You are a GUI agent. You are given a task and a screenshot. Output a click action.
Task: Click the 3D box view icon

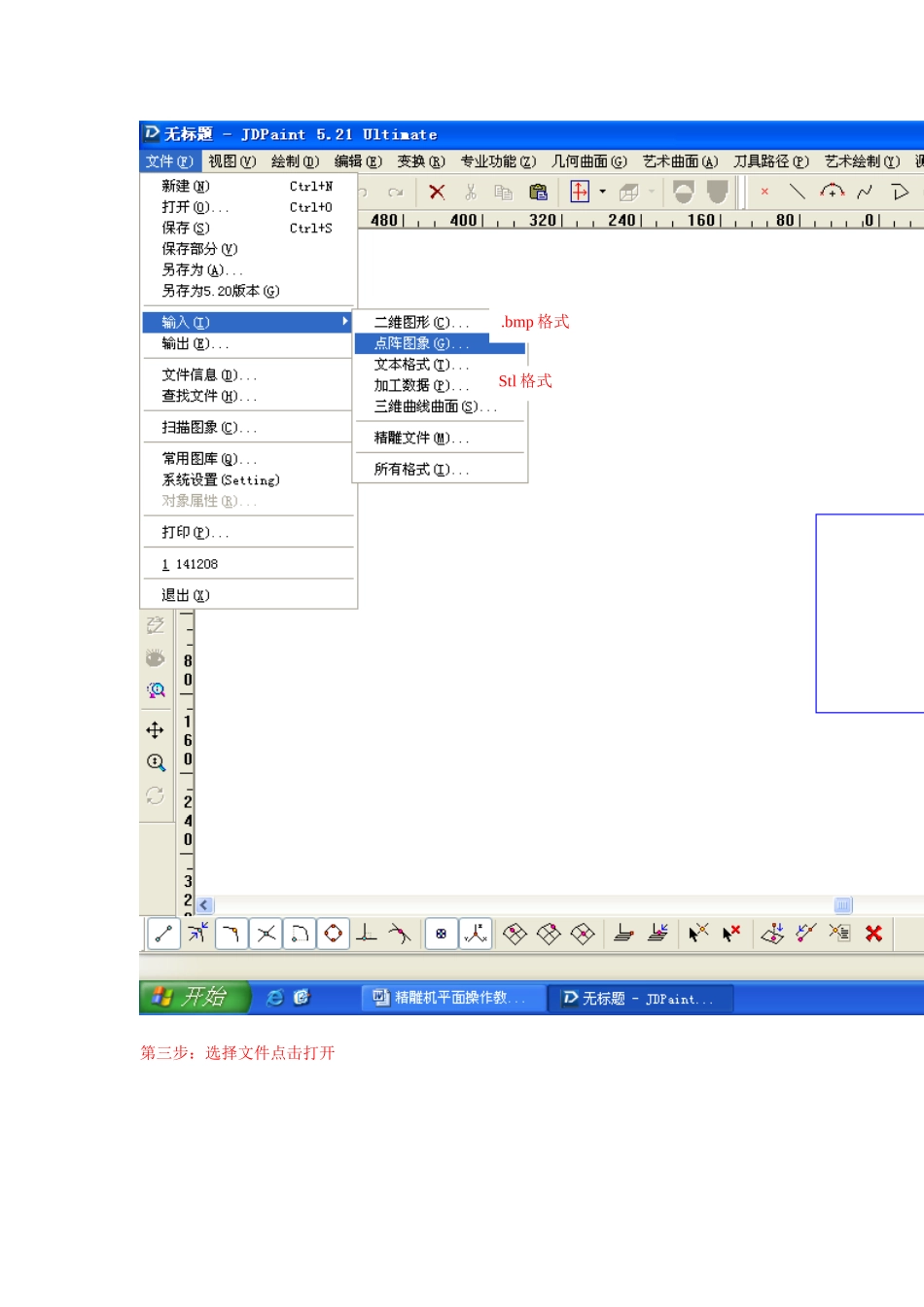(629, 193)
